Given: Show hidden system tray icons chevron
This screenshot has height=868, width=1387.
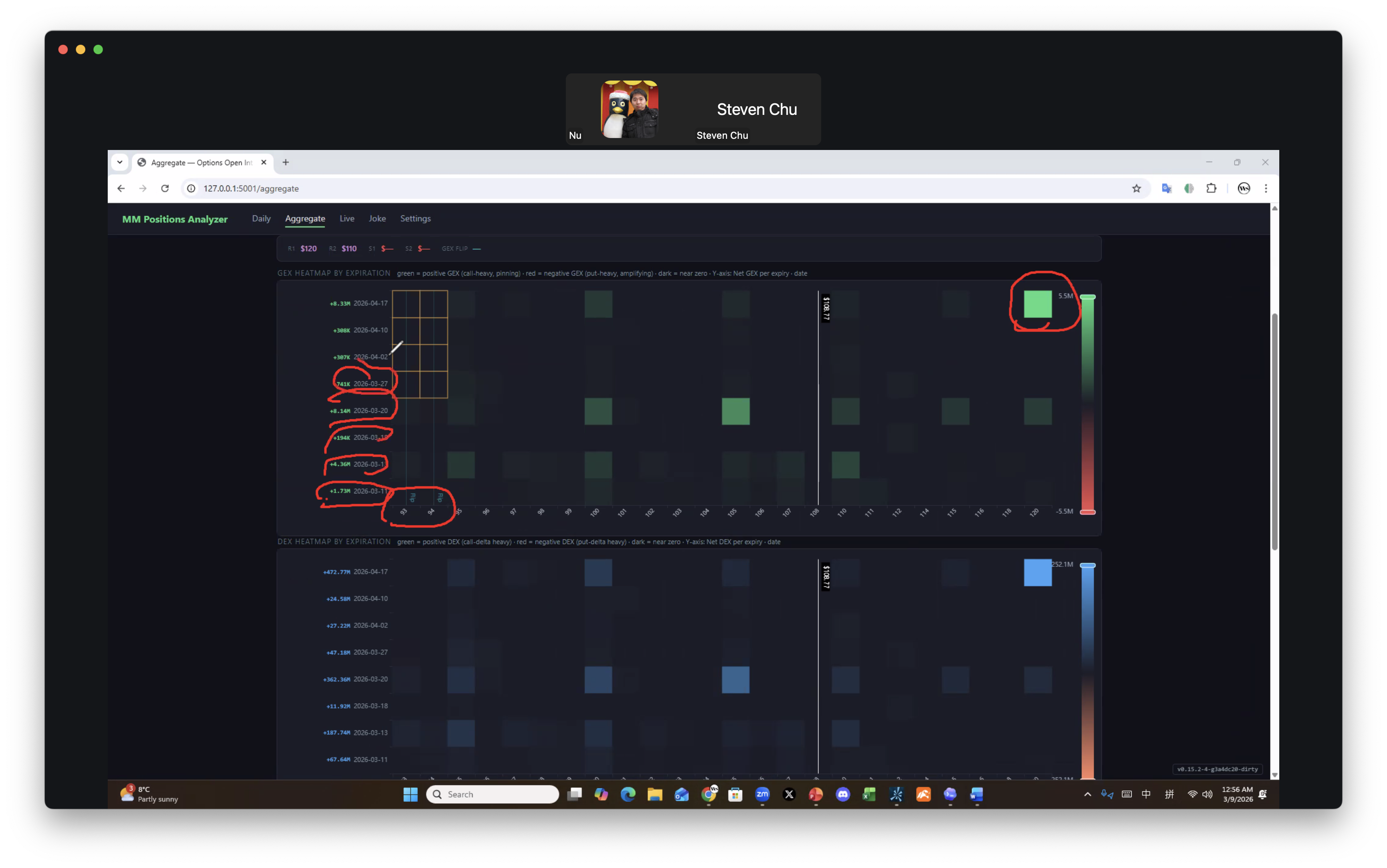Looking at the screenshot, I should point(1087,795).
